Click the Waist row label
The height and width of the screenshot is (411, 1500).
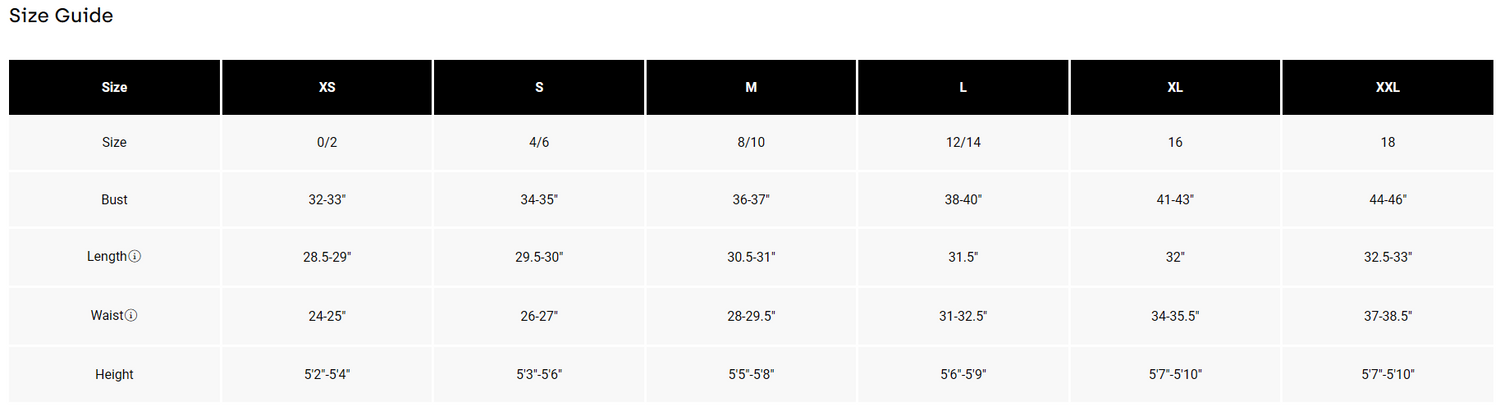tap(106, 316)
